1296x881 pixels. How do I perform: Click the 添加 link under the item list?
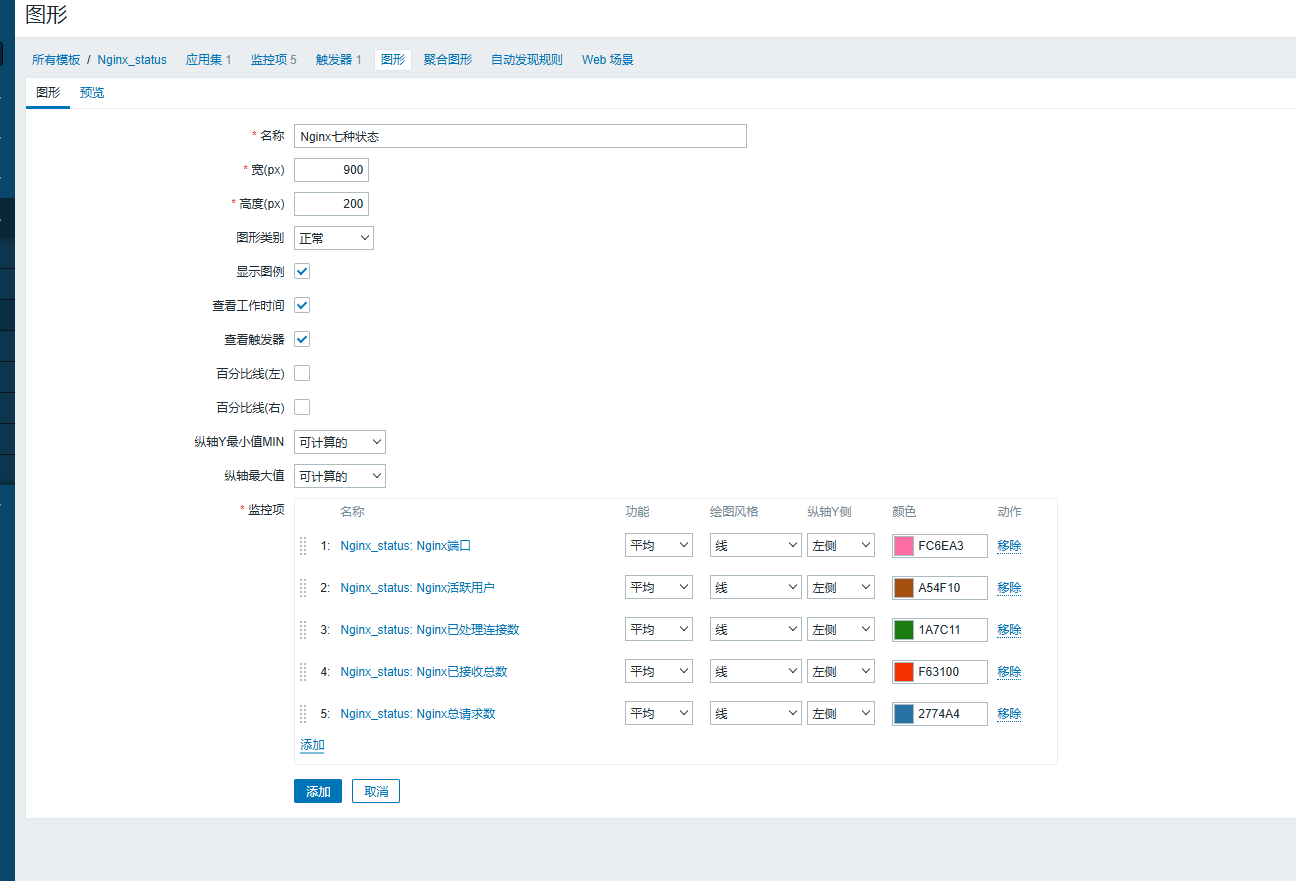[312, 745]
